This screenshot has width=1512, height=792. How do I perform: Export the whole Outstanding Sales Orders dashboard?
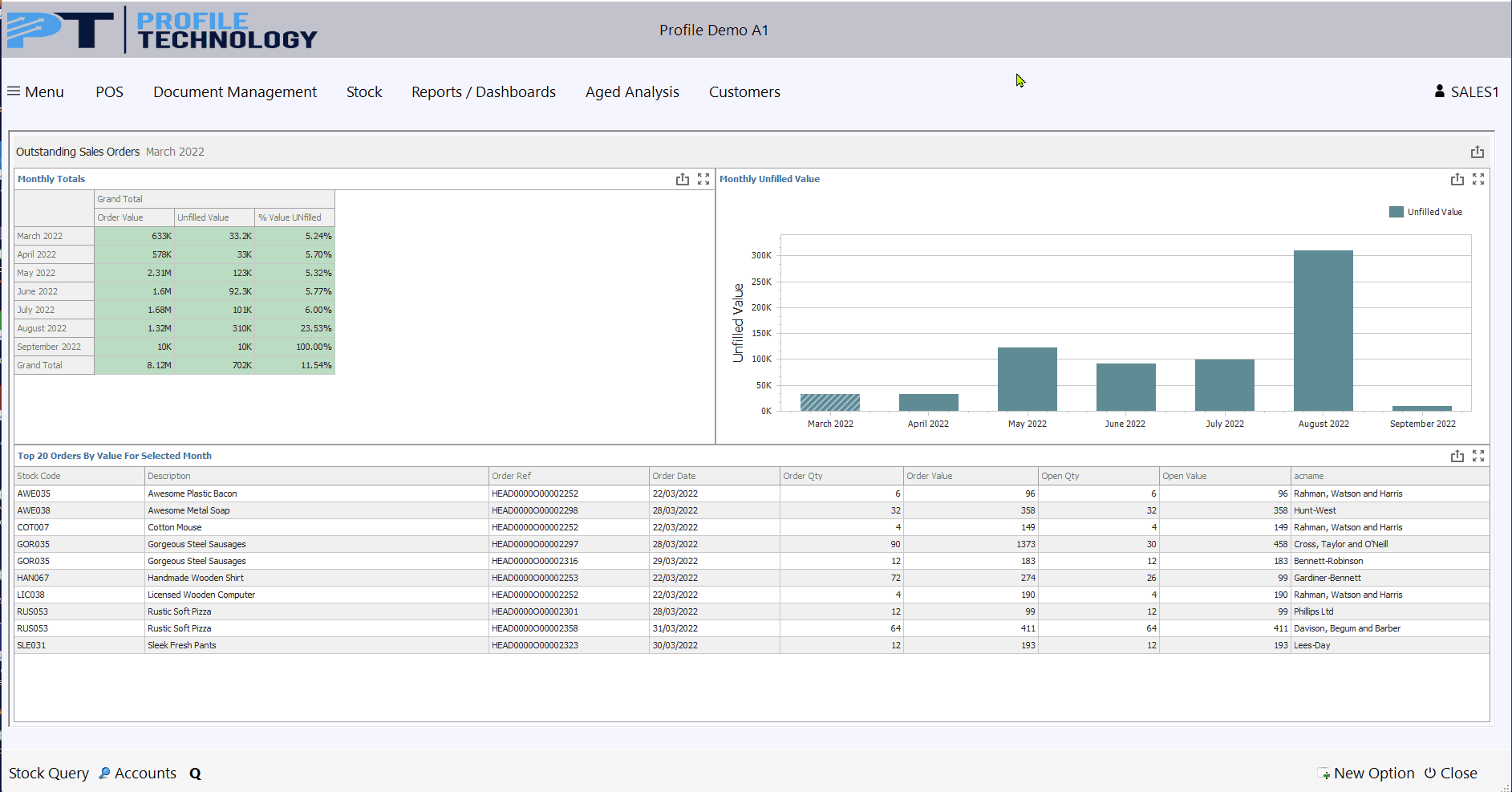[x=1478, y=152]
